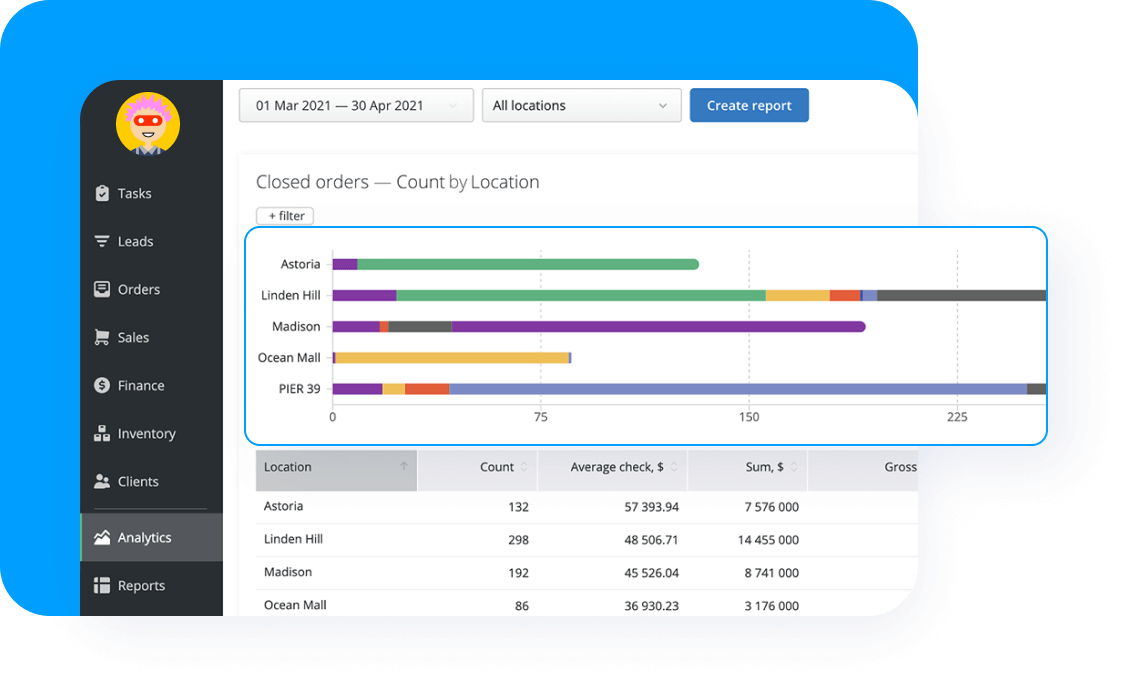Select the Inventory icon

pyautogui.click(x=102, y=433)
